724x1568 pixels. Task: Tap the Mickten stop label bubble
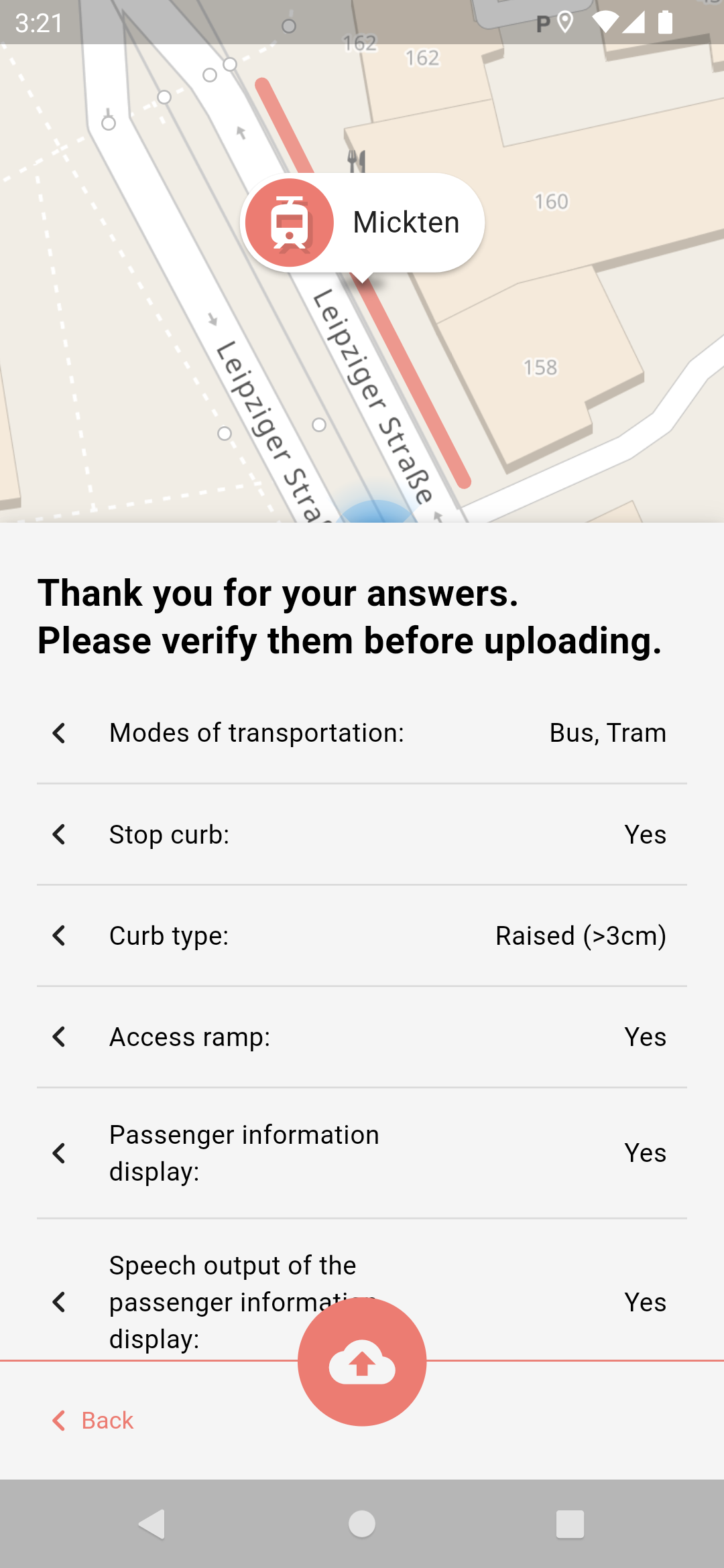(406, 222)
